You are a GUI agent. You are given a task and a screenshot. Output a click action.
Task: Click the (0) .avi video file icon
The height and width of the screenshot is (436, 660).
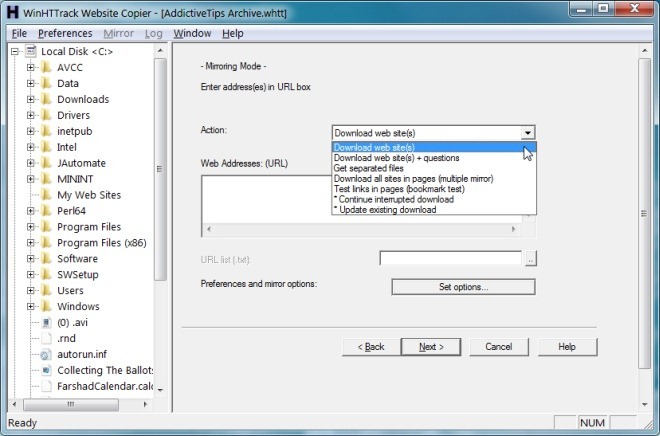46,323
